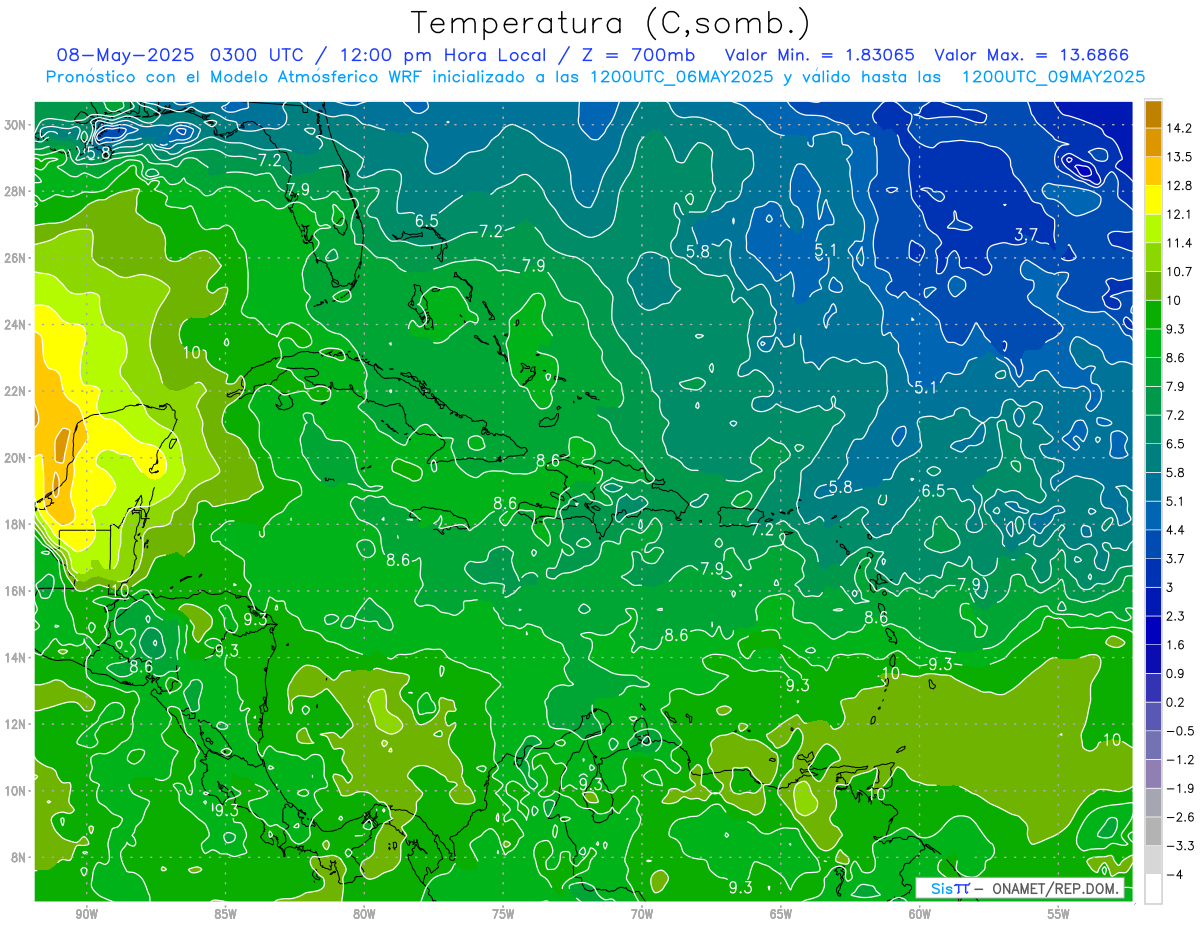The width and height of the screenshot is (1200, 927).
Task: Click the "8N" latitude axis label
Action: [18, 857]
